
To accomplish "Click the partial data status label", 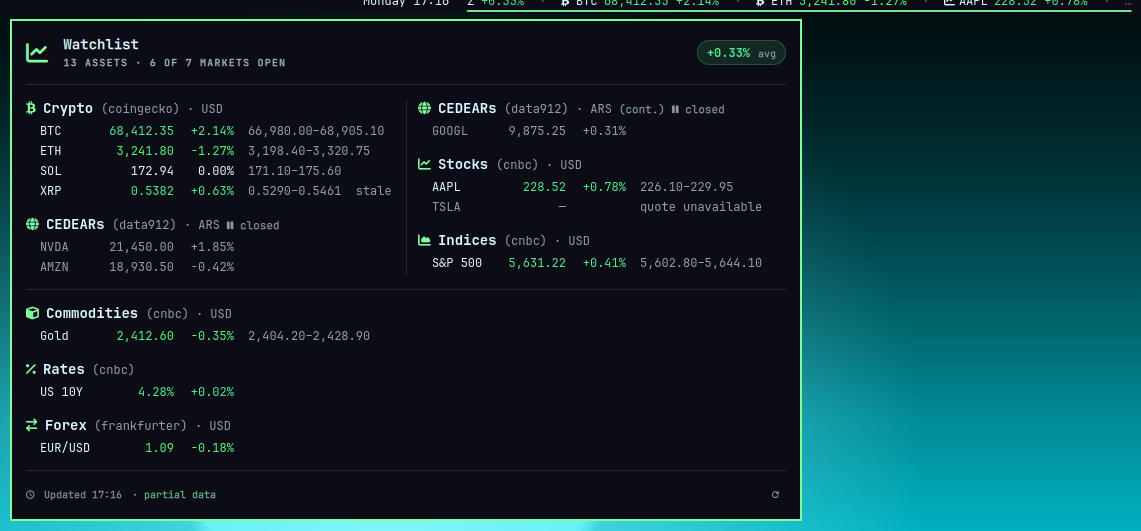I will 180,495.
